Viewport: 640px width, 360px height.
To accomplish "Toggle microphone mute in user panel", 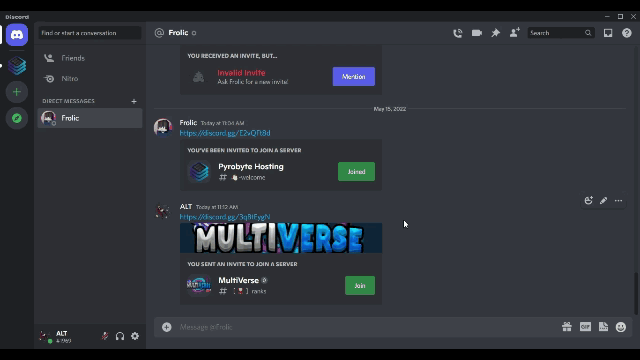I will click(x=105, y=336).
